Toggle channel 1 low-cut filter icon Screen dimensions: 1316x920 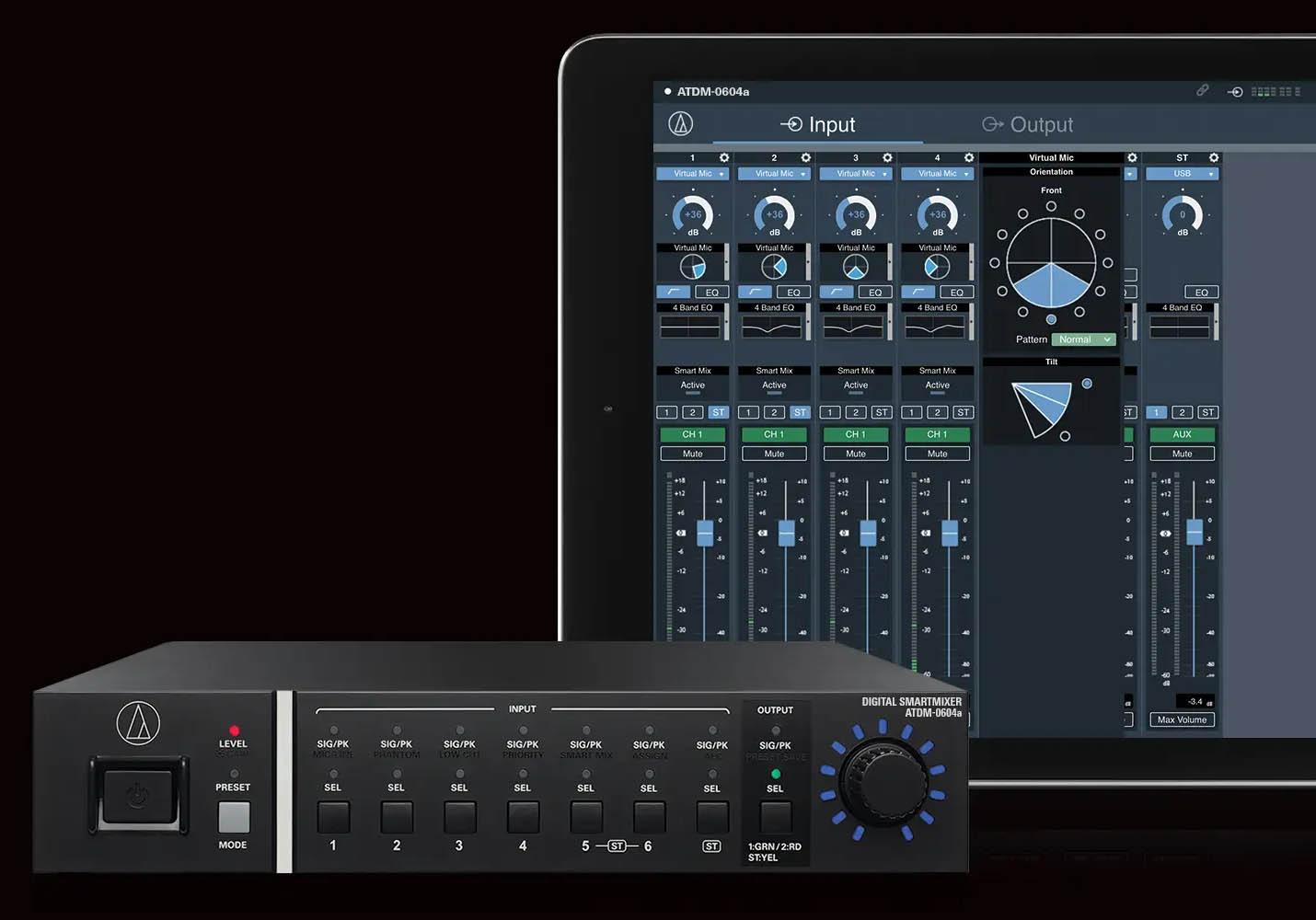click(674, 293)
